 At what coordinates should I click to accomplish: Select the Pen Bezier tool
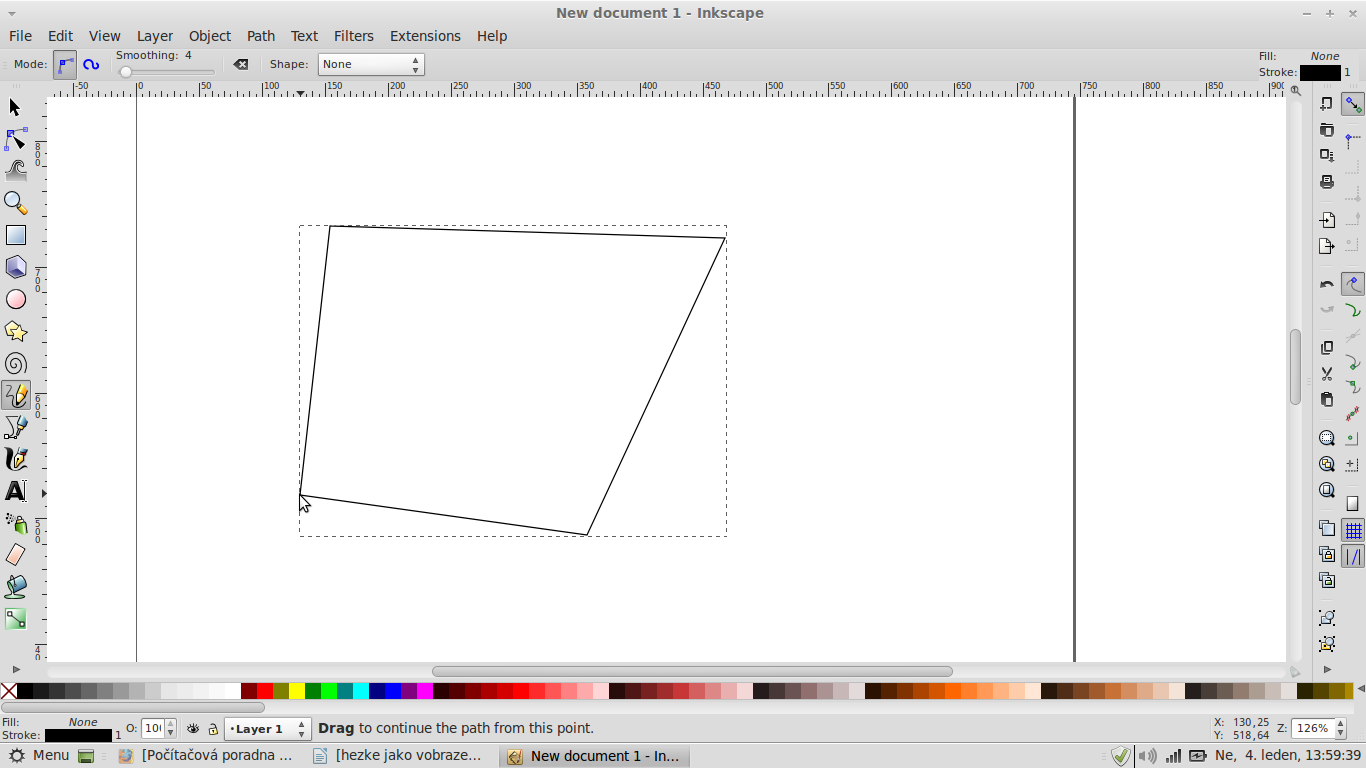[15, 427]
